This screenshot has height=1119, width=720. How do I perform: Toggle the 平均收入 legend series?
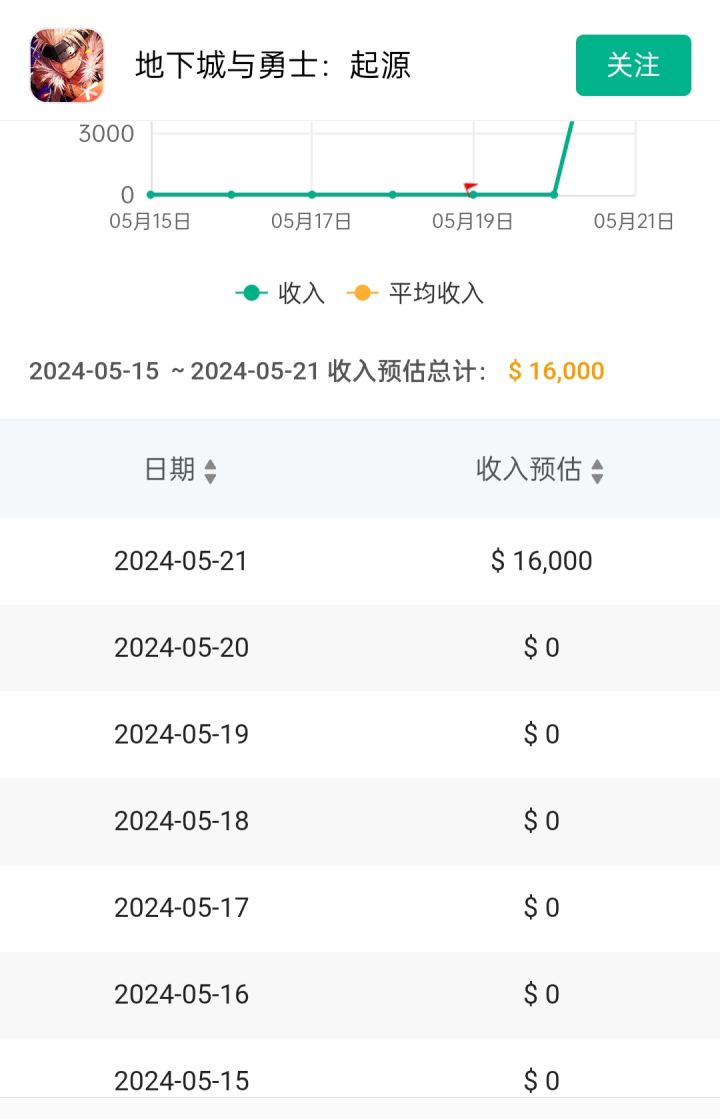pyautogui.click(x=416, y=293)
